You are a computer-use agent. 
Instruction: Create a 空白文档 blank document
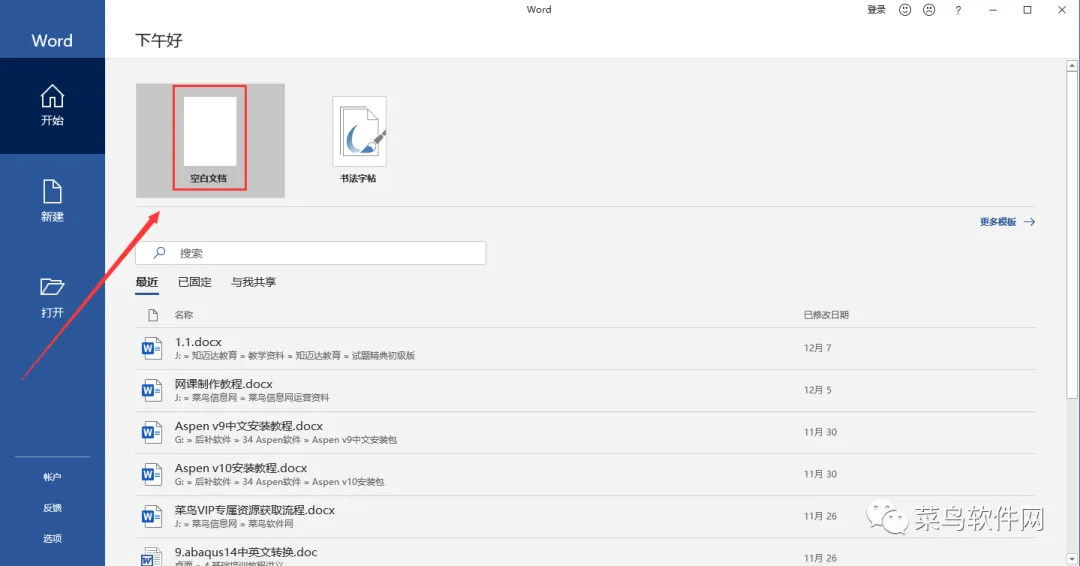pos(209,138)
